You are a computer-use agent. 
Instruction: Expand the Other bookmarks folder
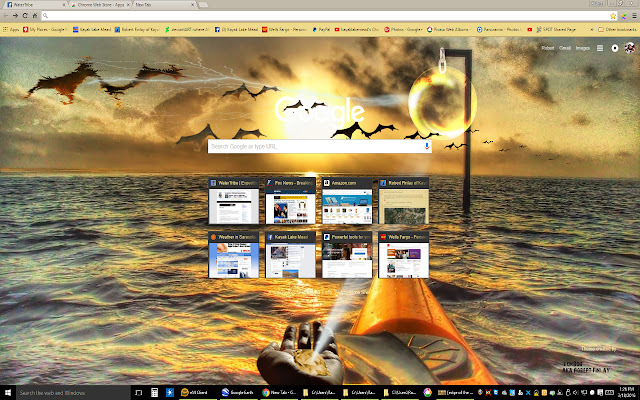617,29
